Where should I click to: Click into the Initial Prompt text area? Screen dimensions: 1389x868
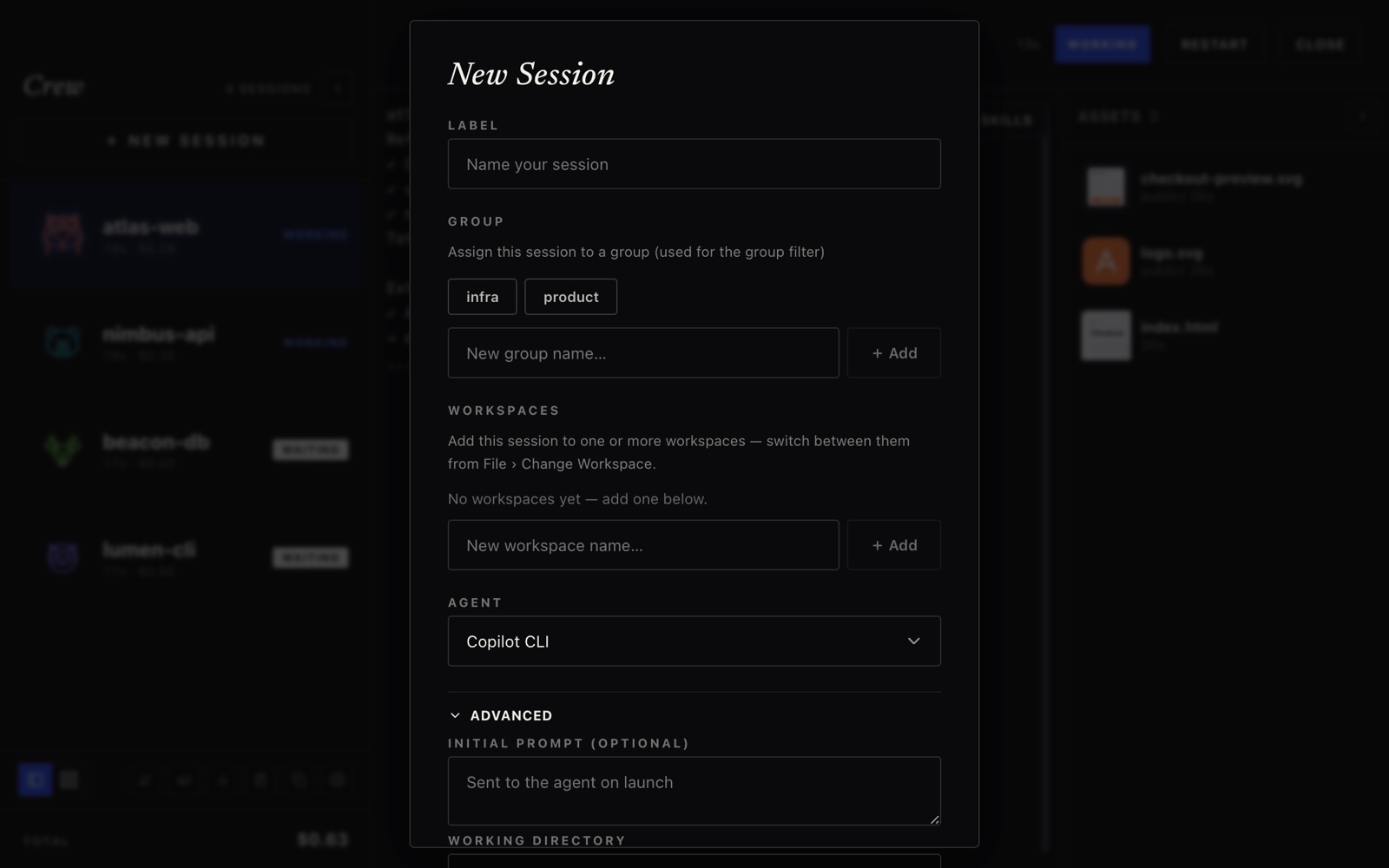click(694, 791)
